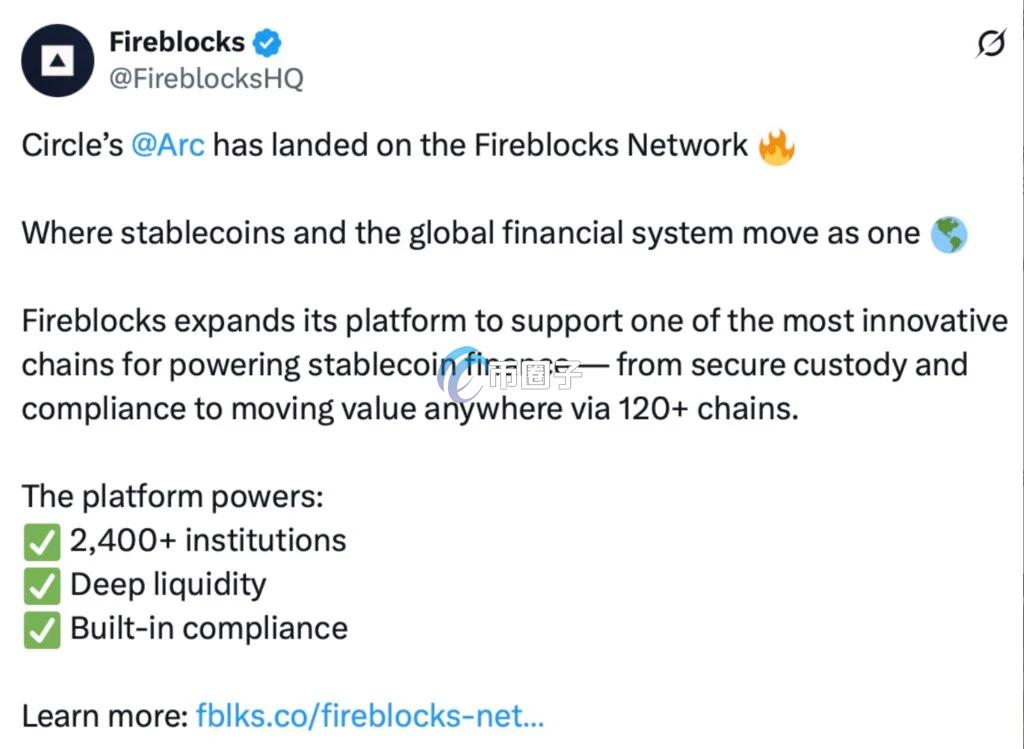Click checkmark beside Built-in compliance
1024x749 pixels.
tap(41, 630)
